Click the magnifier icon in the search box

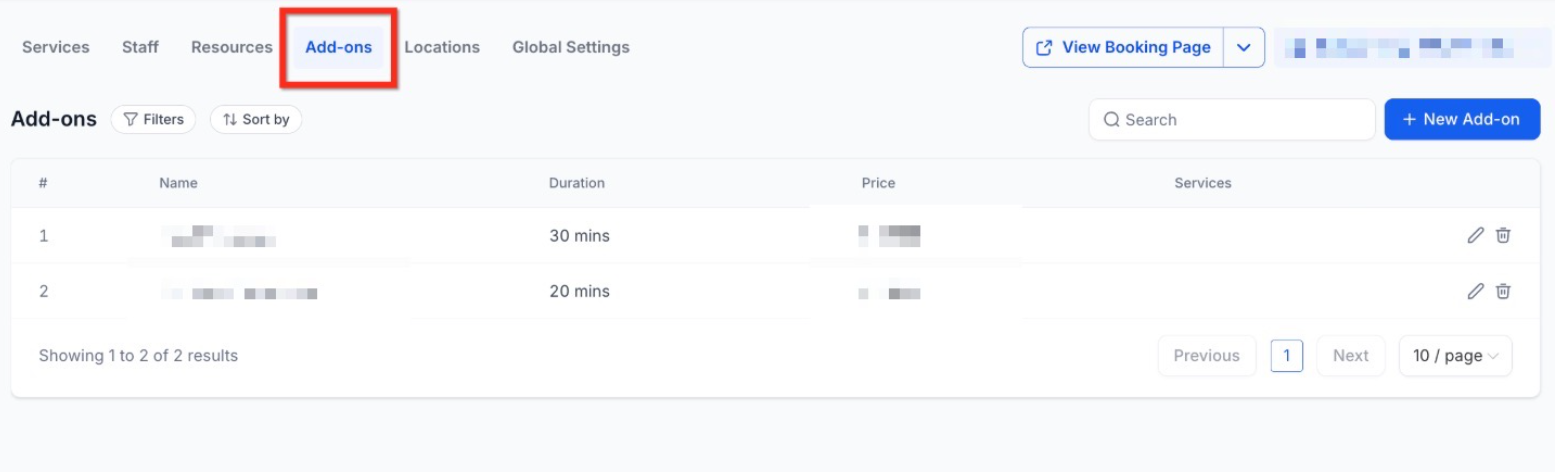pyautogui.click(x=1111, y=120)
